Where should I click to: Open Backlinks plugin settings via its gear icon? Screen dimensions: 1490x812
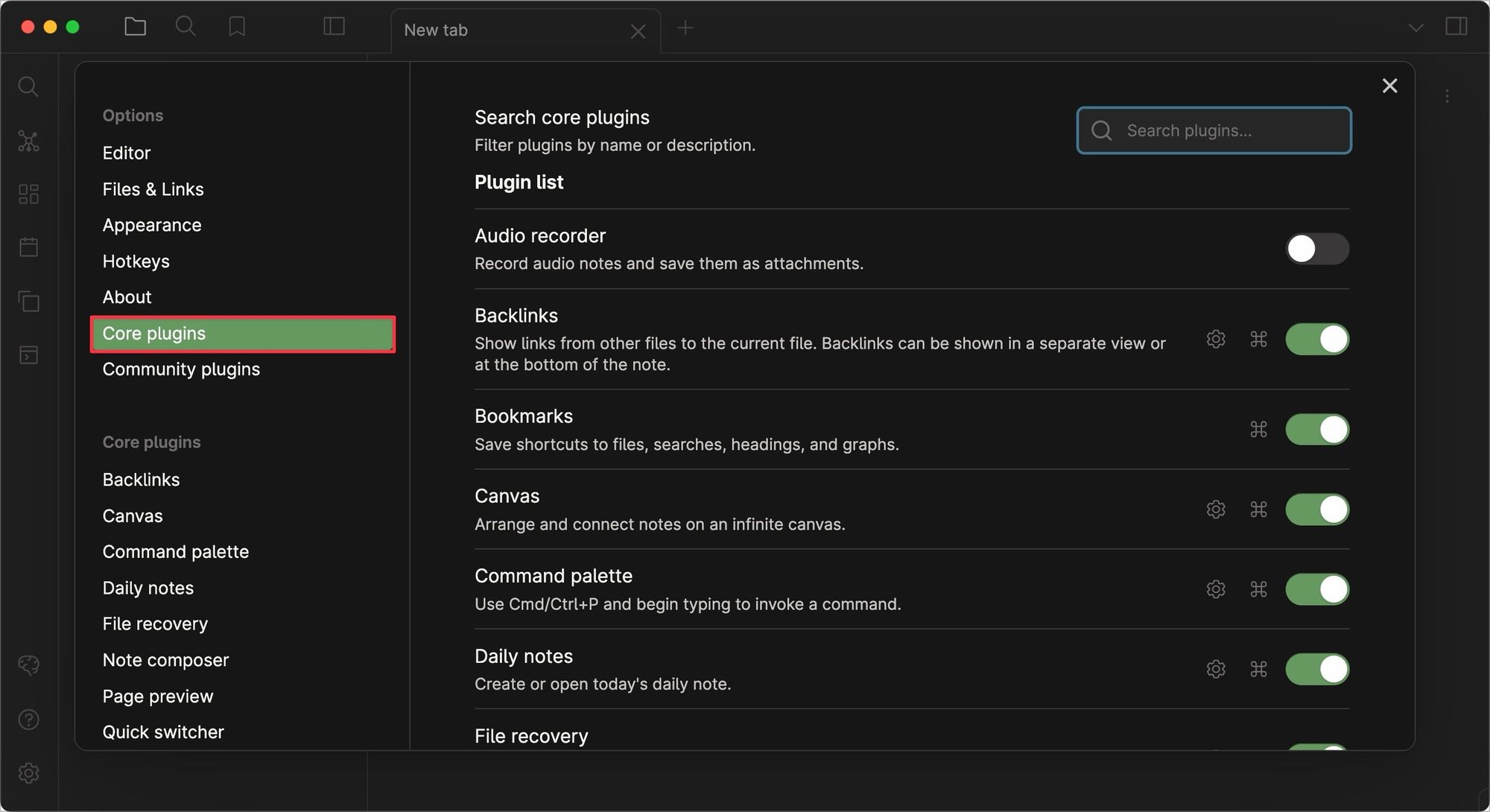click(x=1216, y=339)
